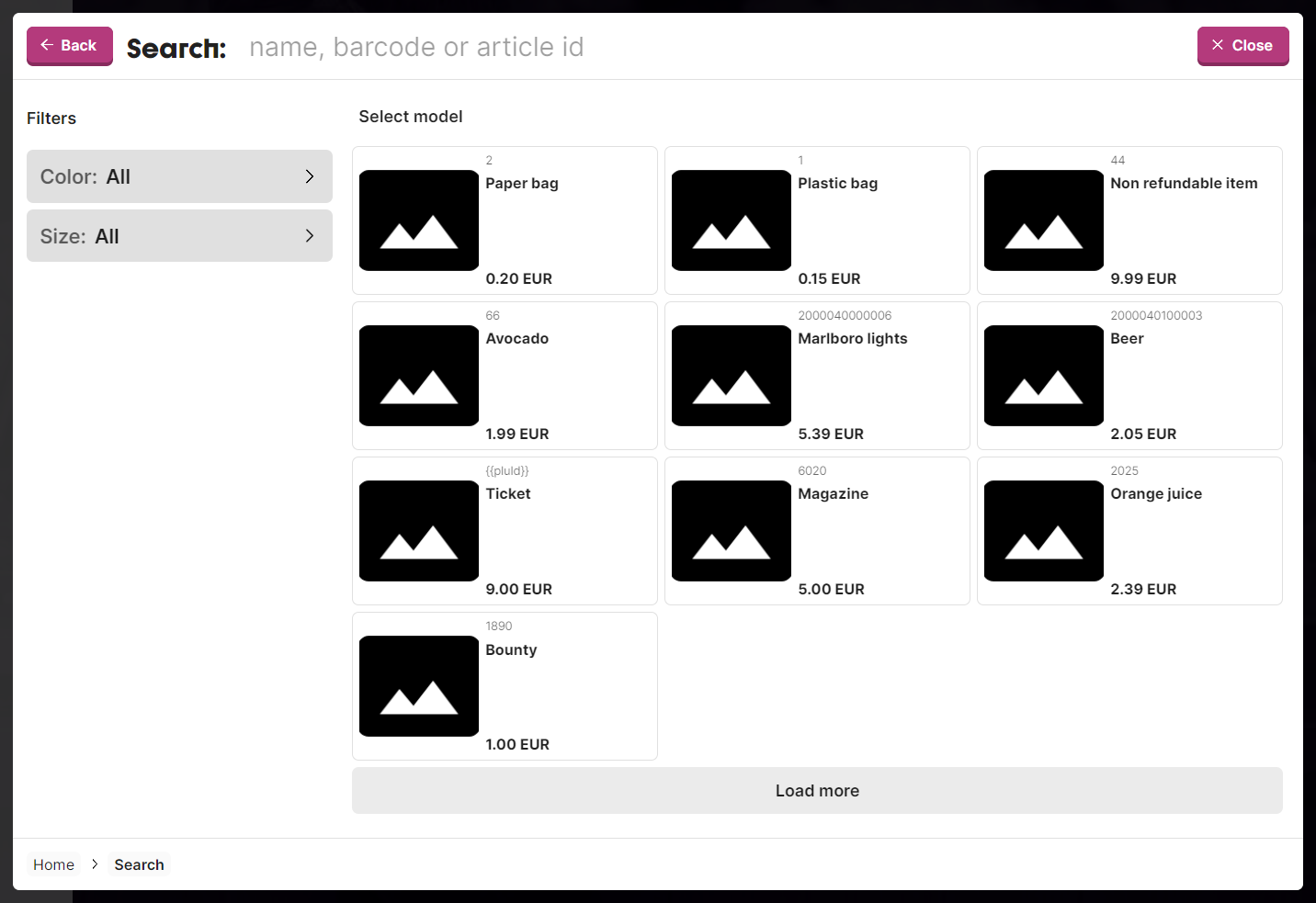Choose the Non refundable item price

pyautogui.click(x=1143, y=278)
